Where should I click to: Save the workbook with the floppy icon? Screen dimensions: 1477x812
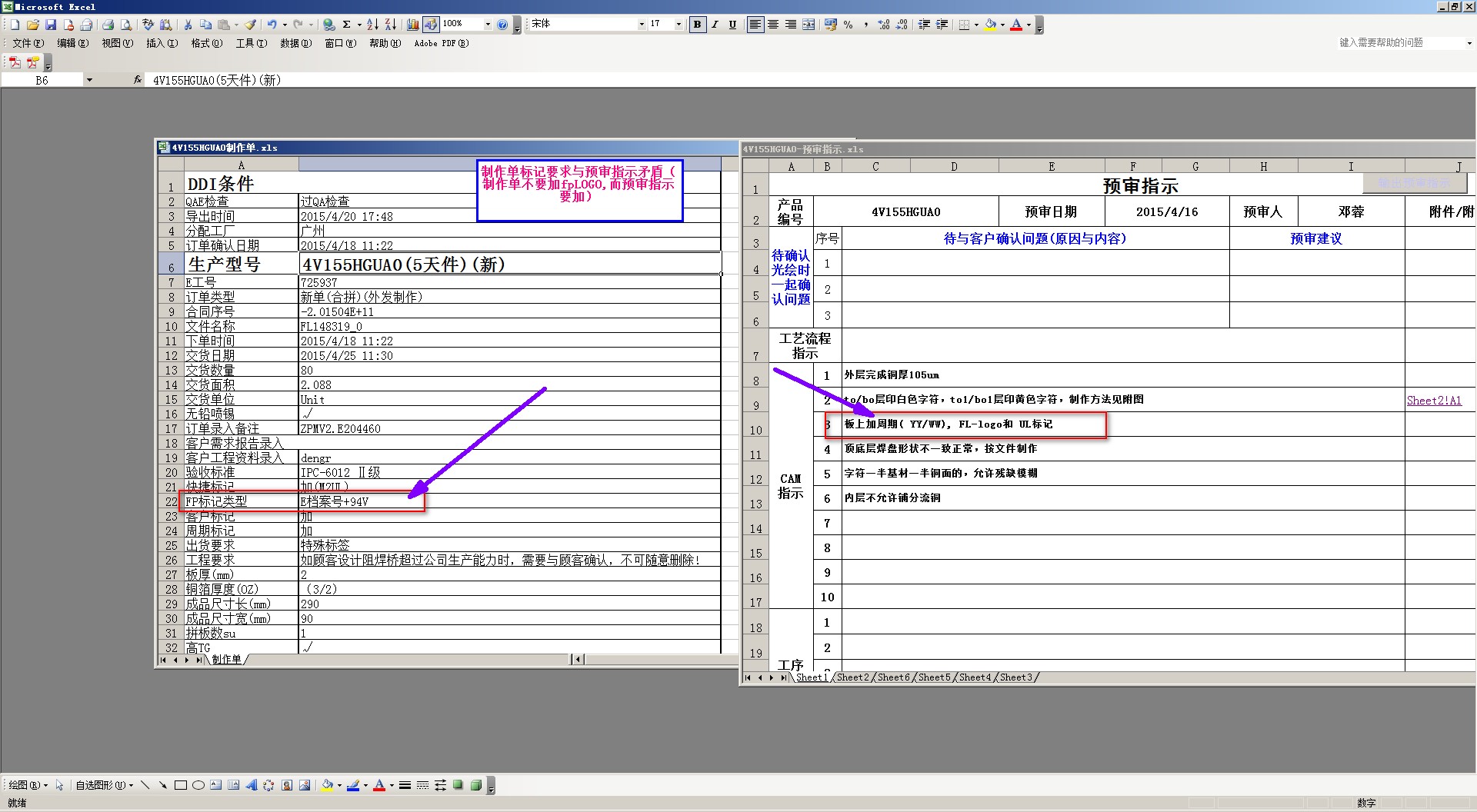point(51,25)
